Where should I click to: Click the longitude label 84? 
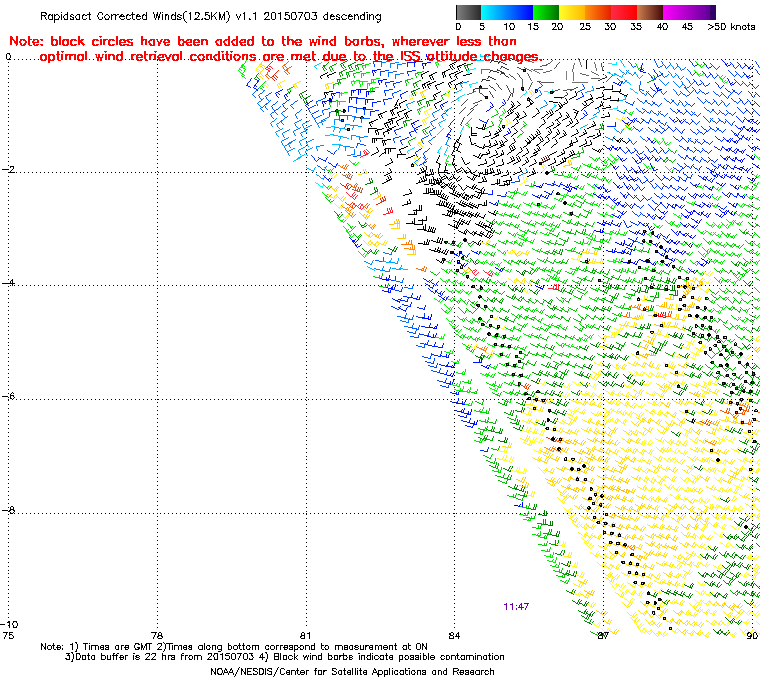(454, 635)
